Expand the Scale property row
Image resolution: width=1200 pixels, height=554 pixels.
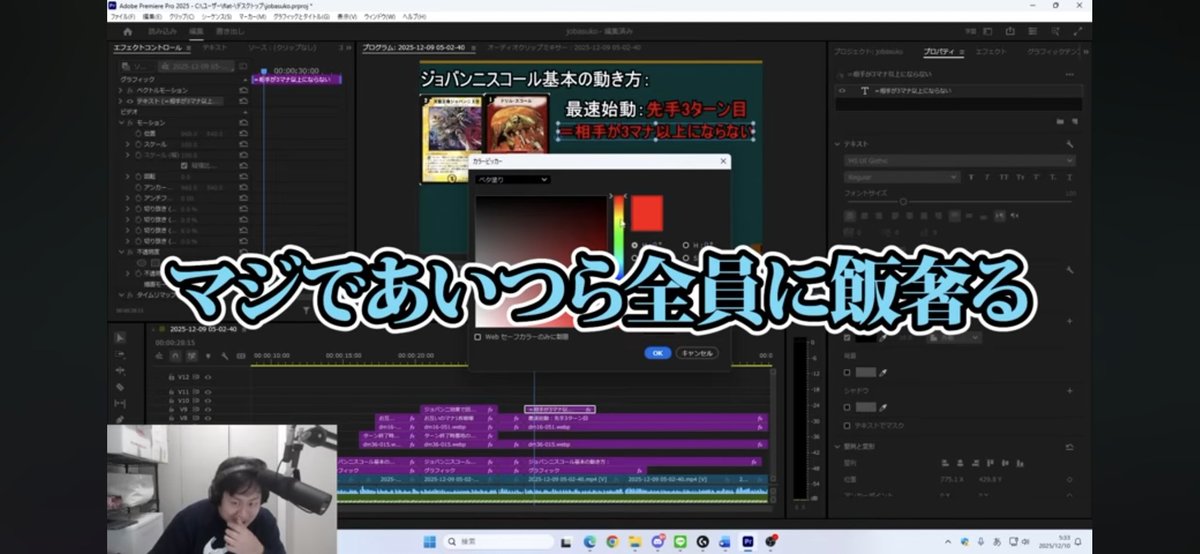tap(128, 144)
